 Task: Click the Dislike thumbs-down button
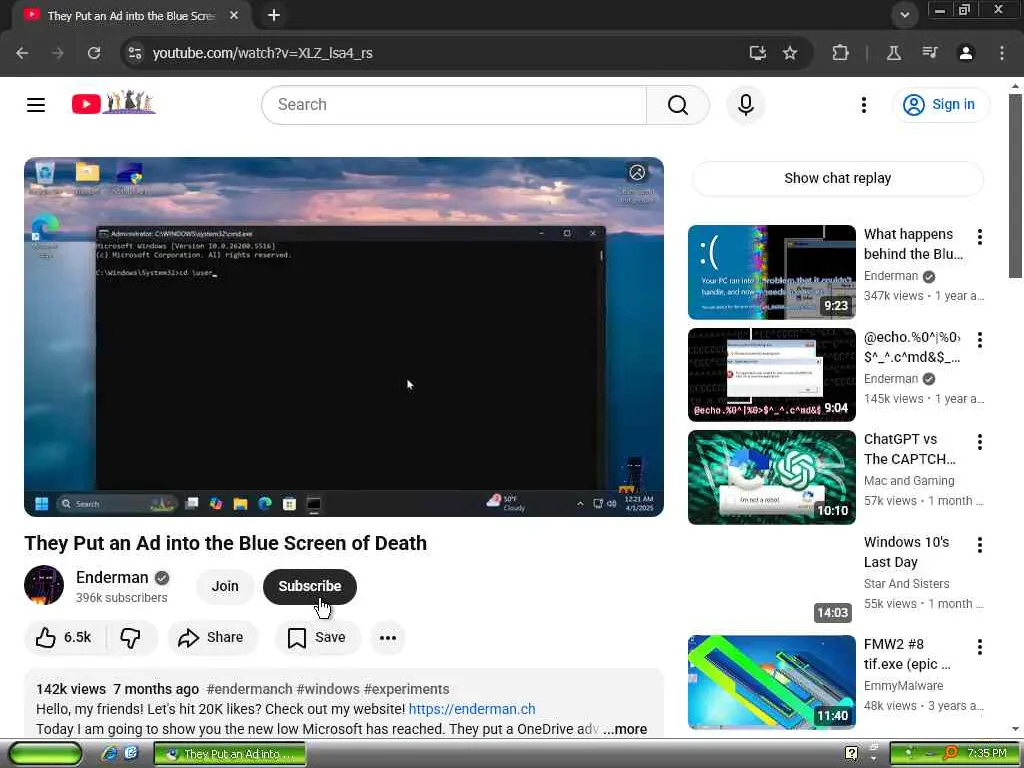(x=131, y=637)
